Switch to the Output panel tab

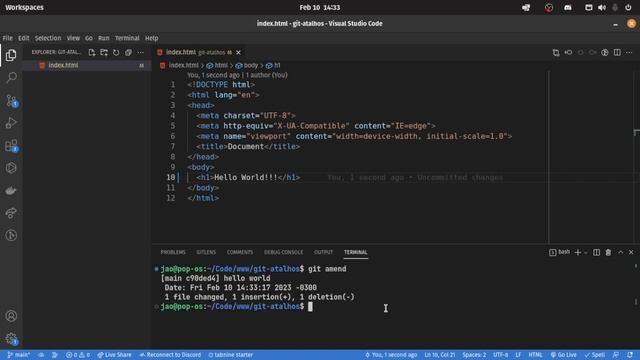point(323,252)
